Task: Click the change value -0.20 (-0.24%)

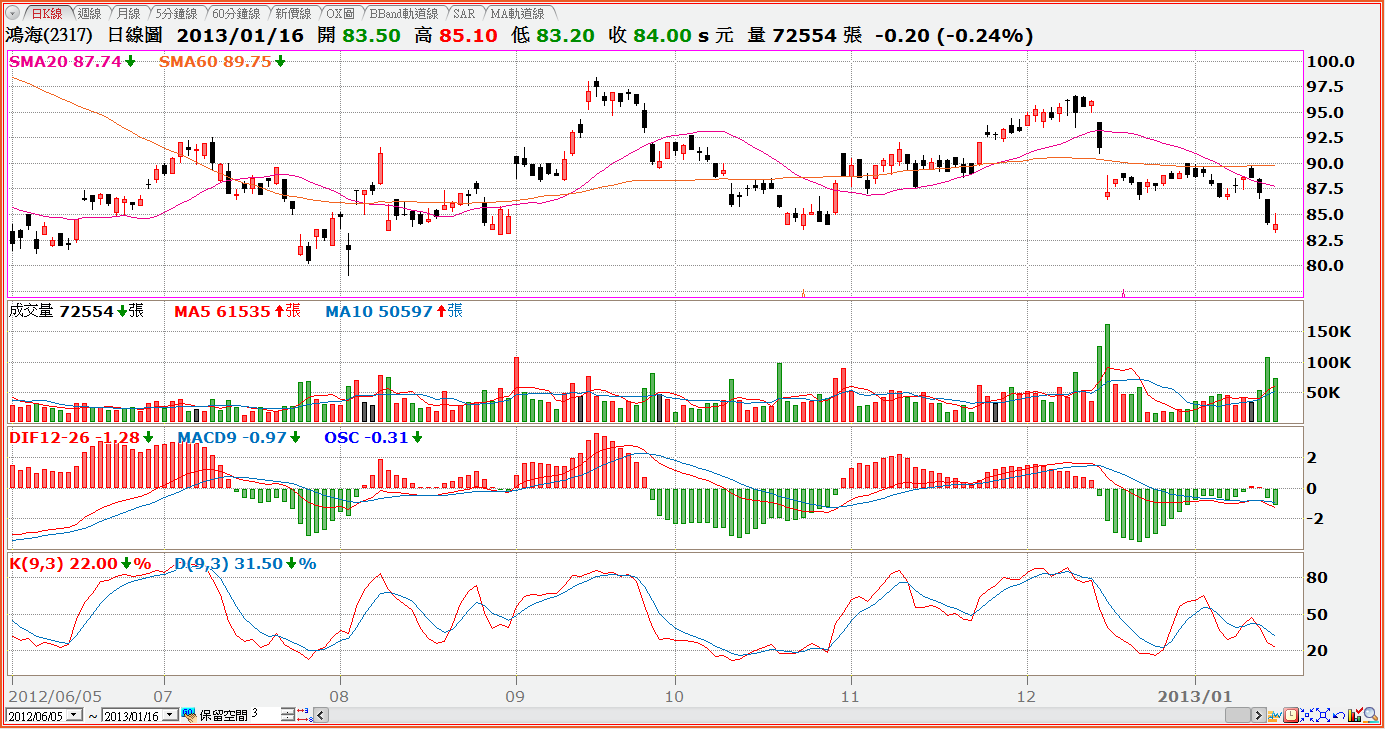Action: point(954,35)
